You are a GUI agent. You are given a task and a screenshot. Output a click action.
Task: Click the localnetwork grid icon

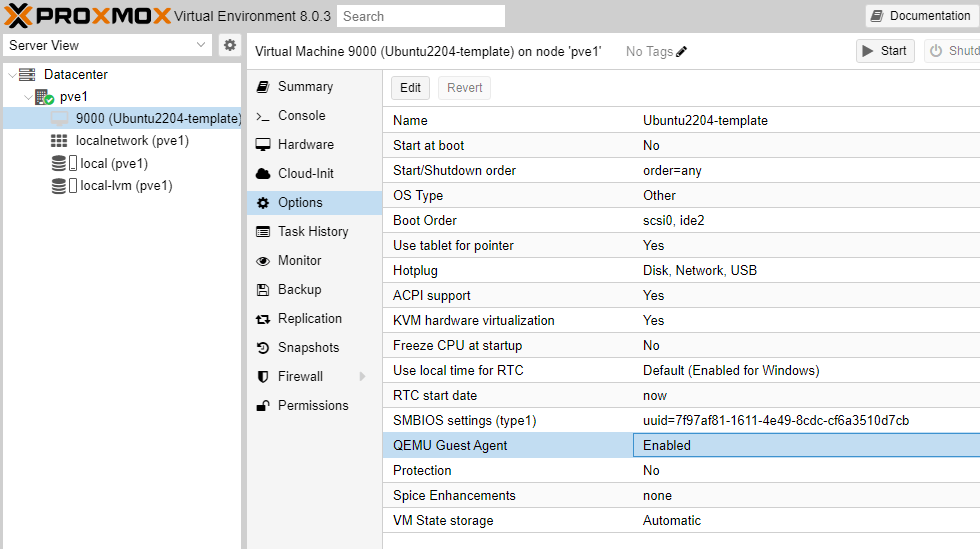pyautogui.click(x=59, y=141)
